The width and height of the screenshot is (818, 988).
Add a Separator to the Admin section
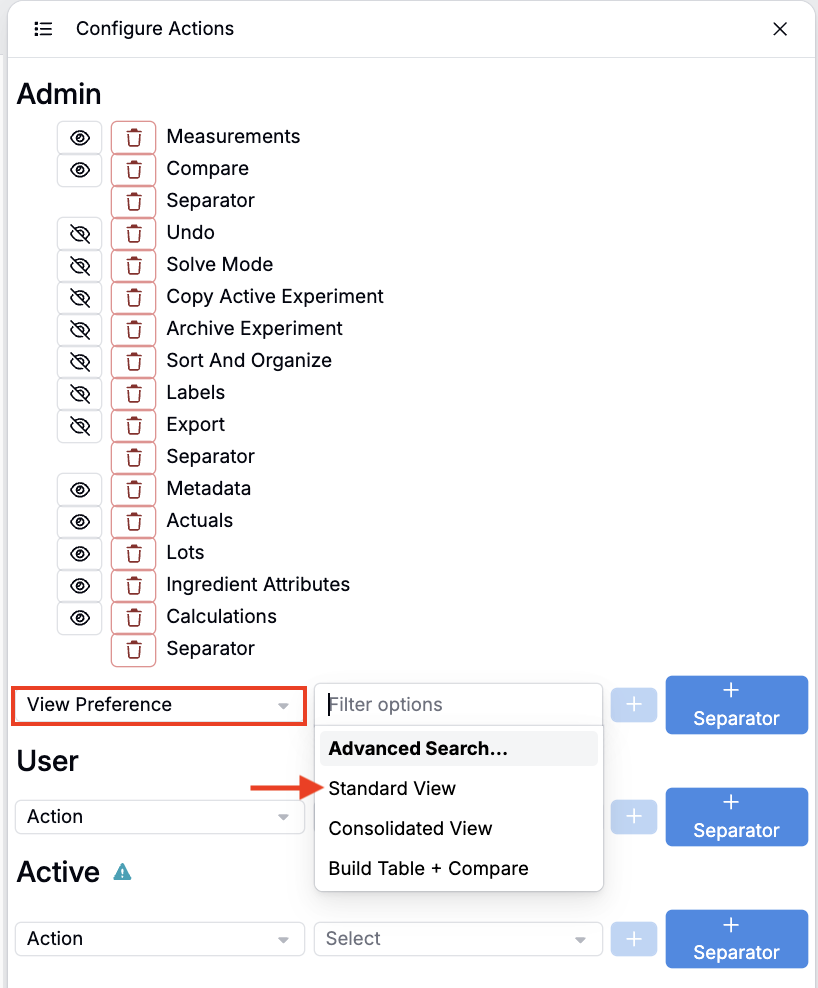tap(736, 705)
